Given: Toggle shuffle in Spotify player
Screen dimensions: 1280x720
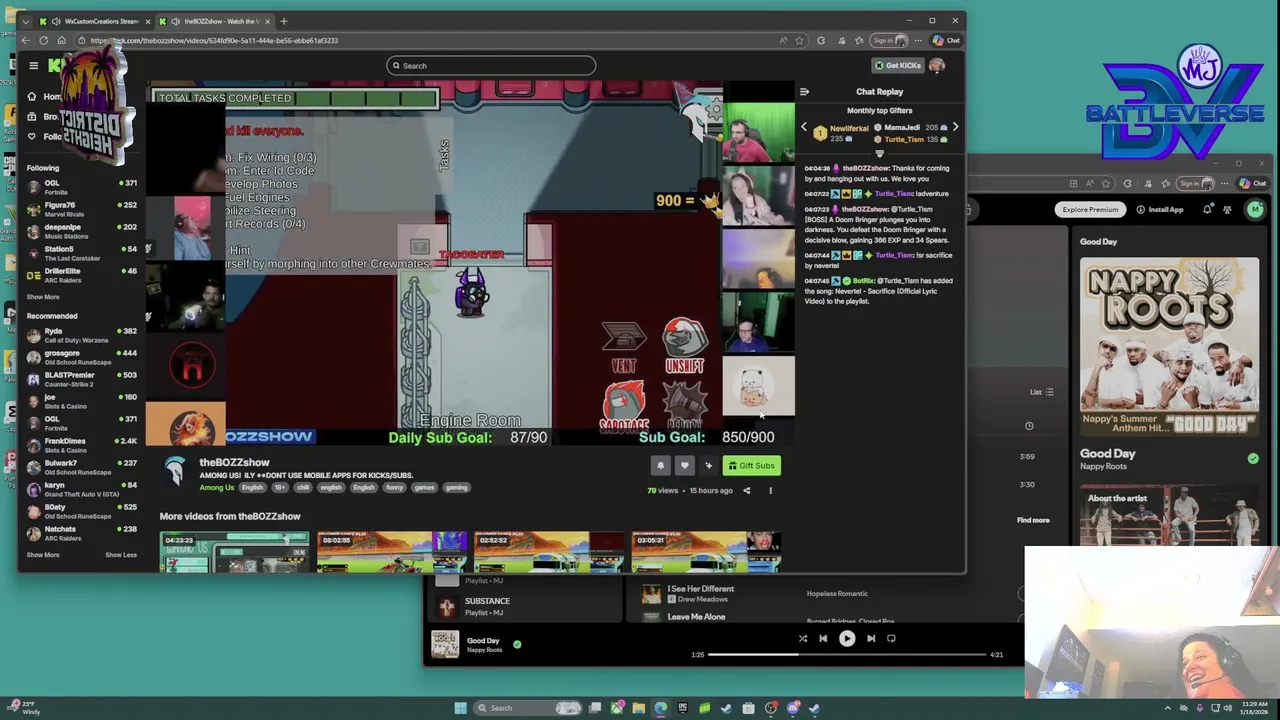Looking at the screenshot, I should 802,638.
